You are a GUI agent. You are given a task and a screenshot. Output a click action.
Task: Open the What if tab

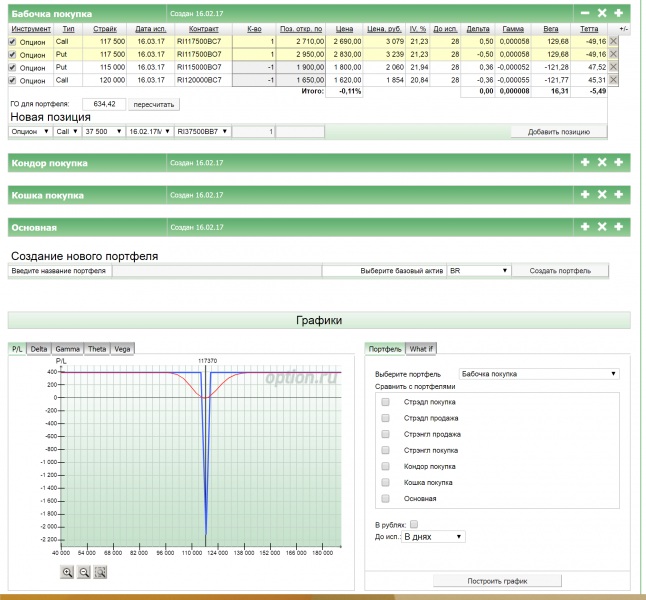[x=421, y=349]
